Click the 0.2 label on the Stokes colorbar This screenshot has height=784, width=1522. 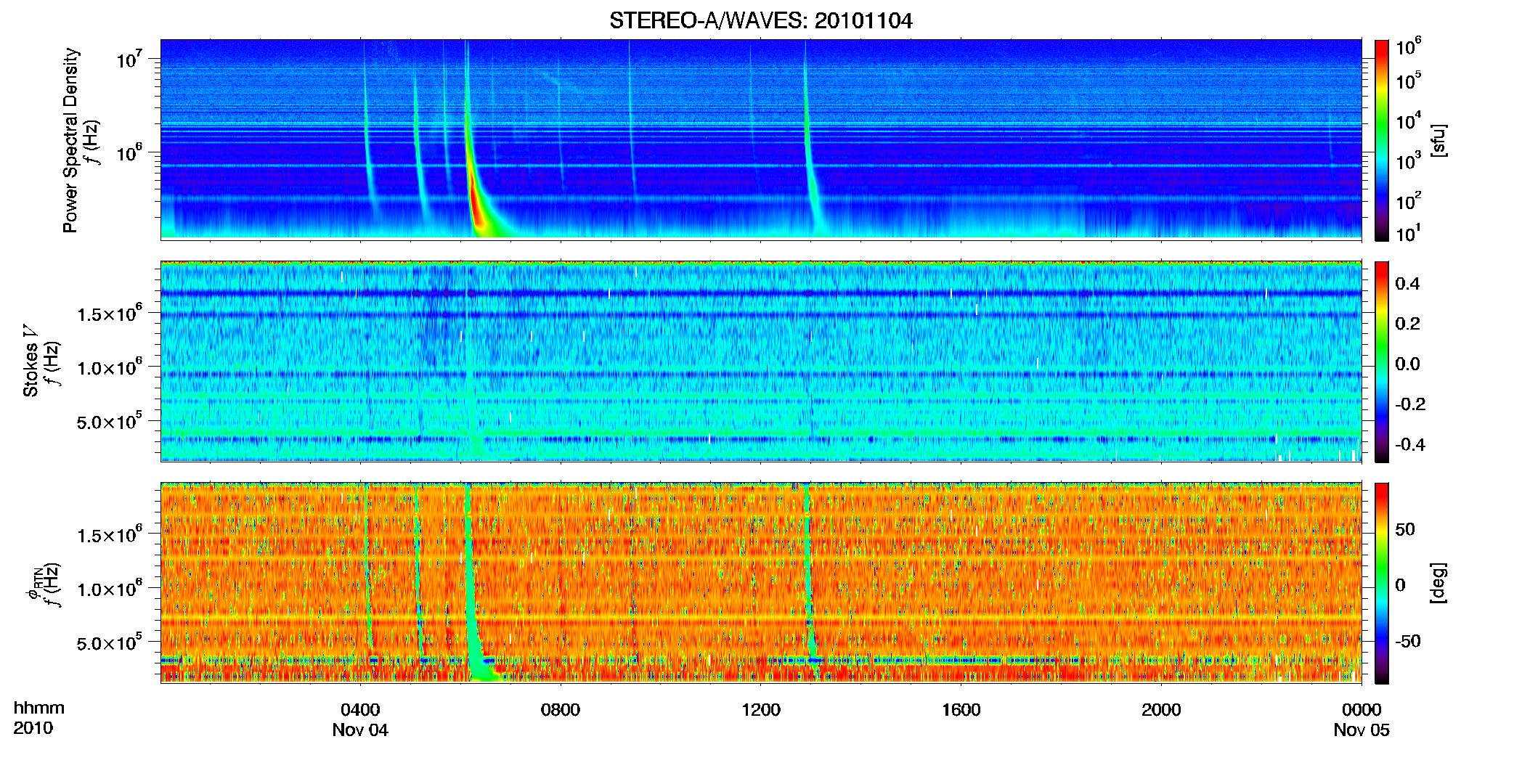pyautogui.click(x=1408, y=324)
